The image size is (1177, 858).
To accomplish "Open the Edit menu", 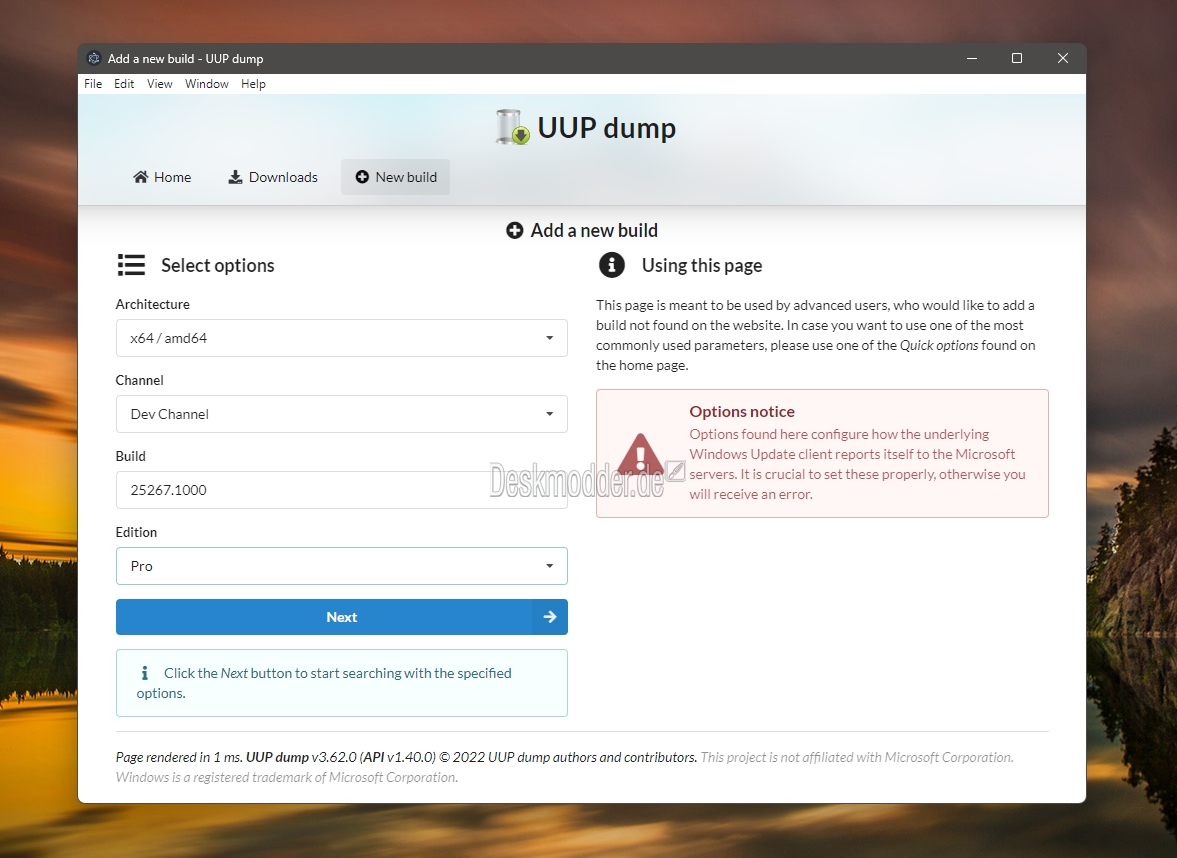I will click(124, 84).
